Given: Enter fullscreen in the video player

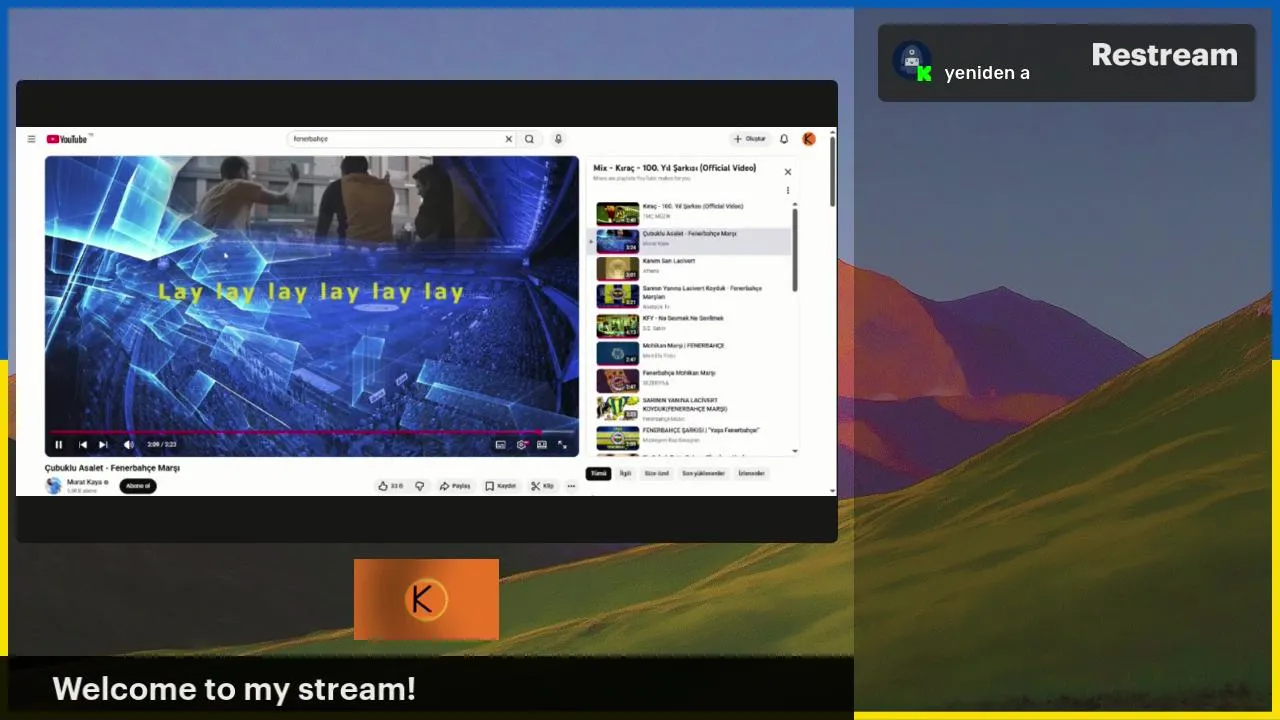Looking at the screenshot, I should click(562, 445).
